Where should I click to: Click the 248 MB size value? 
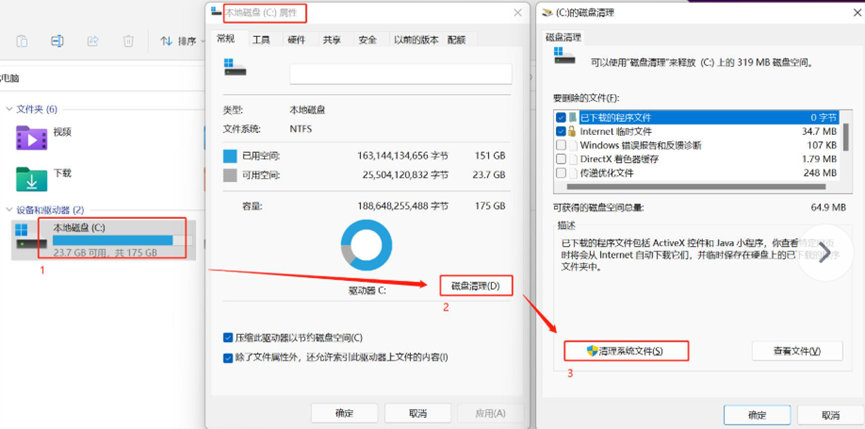tap(820, 173)
